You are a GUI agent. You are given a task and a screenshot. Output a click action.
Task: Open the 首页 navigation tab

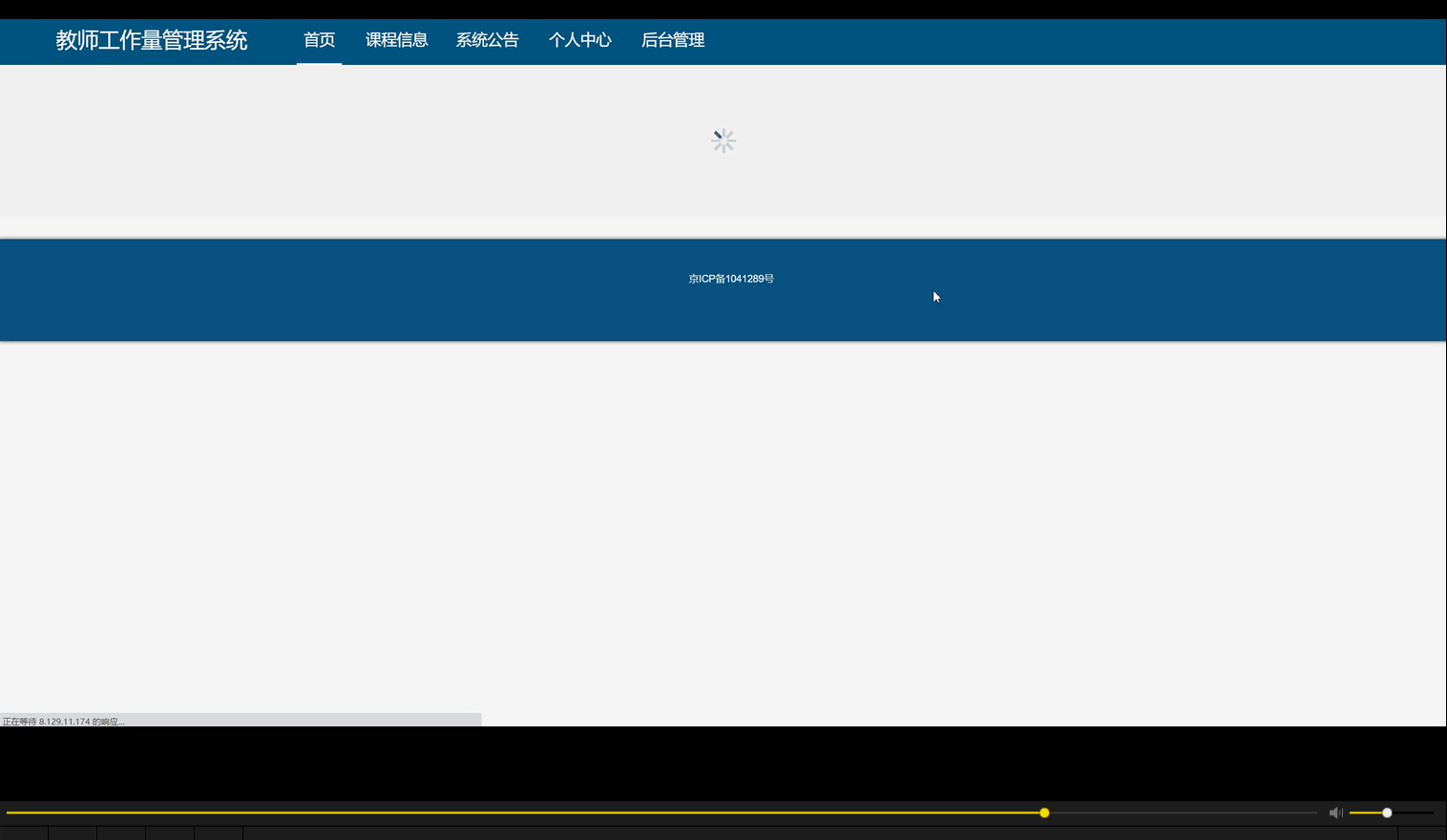[319, 40]
